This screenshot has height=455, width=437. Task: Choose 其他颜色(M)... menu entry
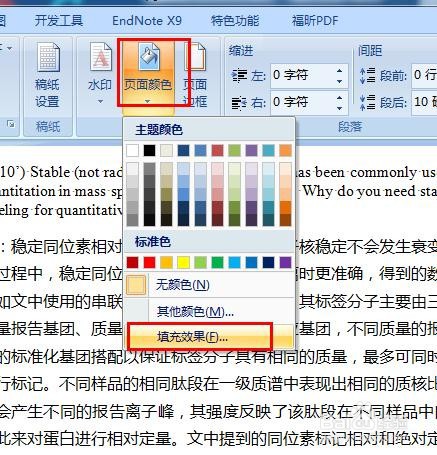(x=210, y=312)
